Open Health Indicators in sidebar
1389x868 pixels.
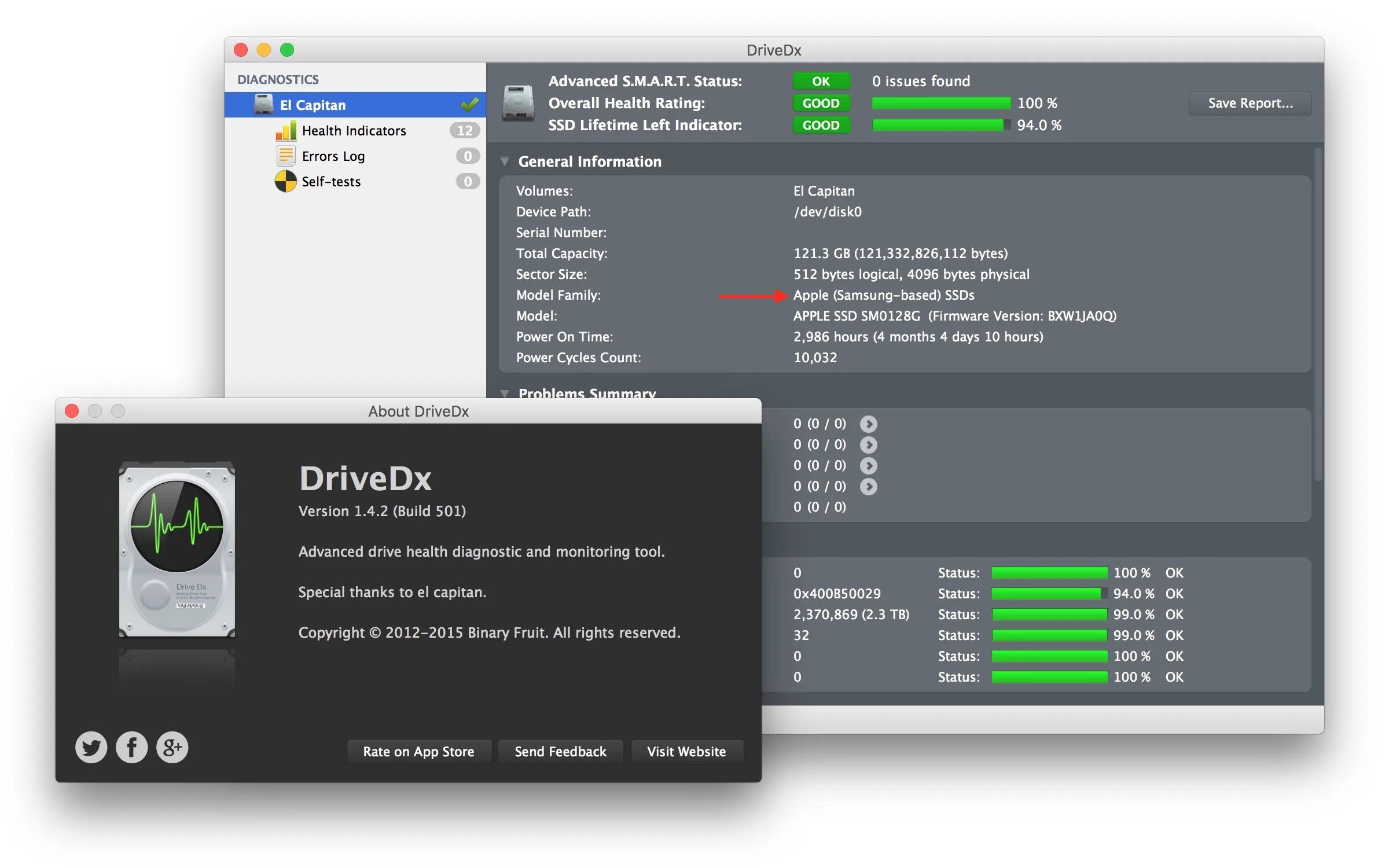coord(354,131)
